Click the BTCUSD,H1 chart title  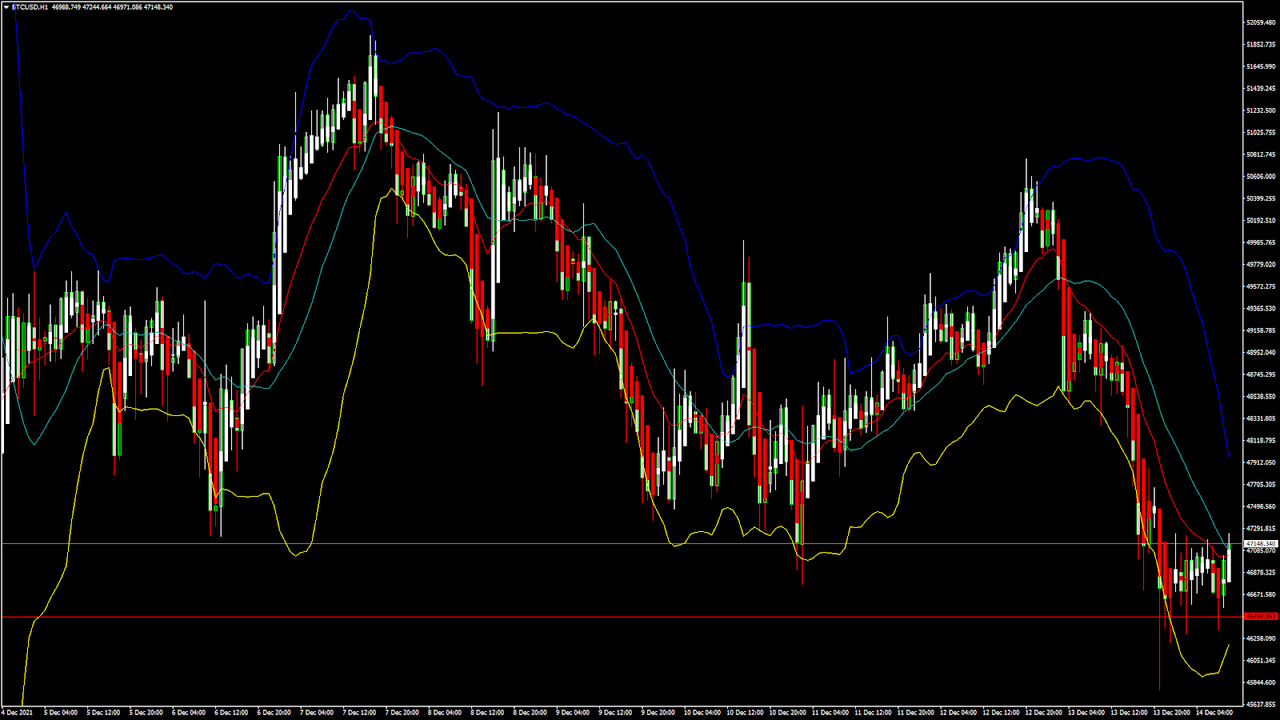[29, 7]
